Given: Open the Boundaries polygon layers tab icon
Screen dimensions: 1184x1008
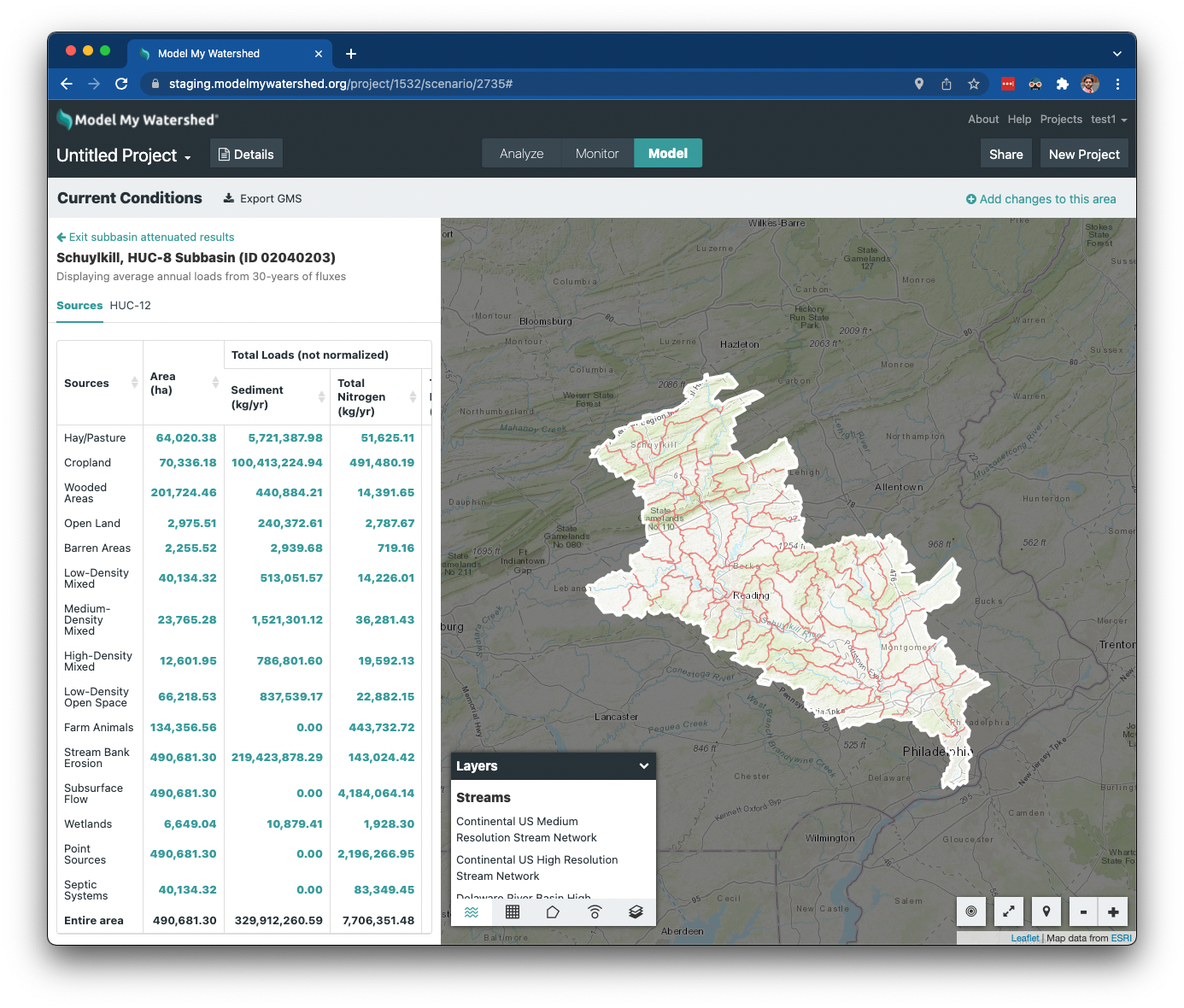Looking at the screenshot, I should click(553, 912).
